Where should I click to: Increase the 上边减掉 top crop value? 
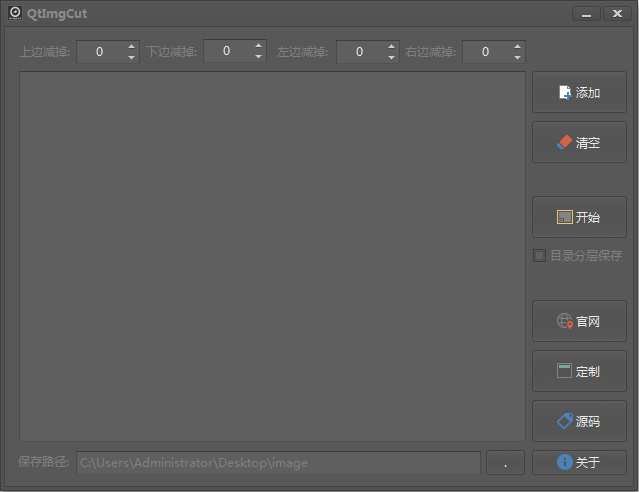click(131, 46)
